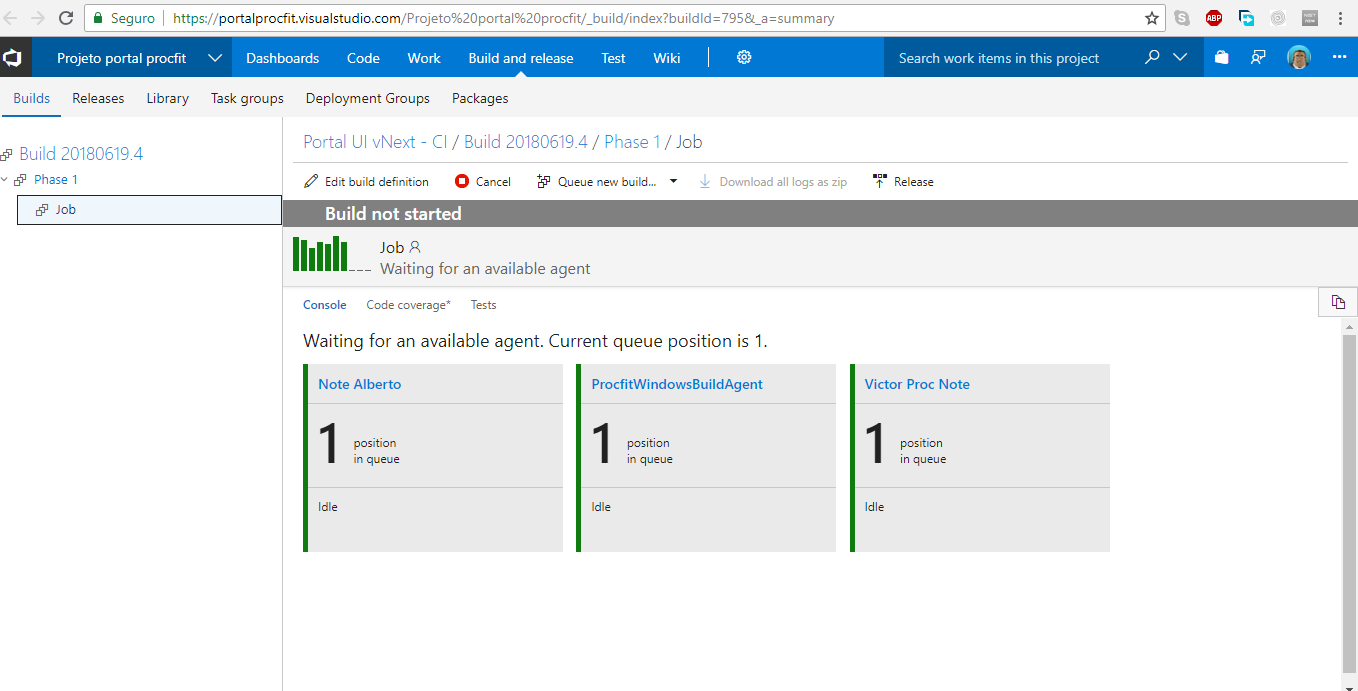Screen dimensions: 1358x691
Task: Click the send feedback icon
Action: pos(1258,57)
